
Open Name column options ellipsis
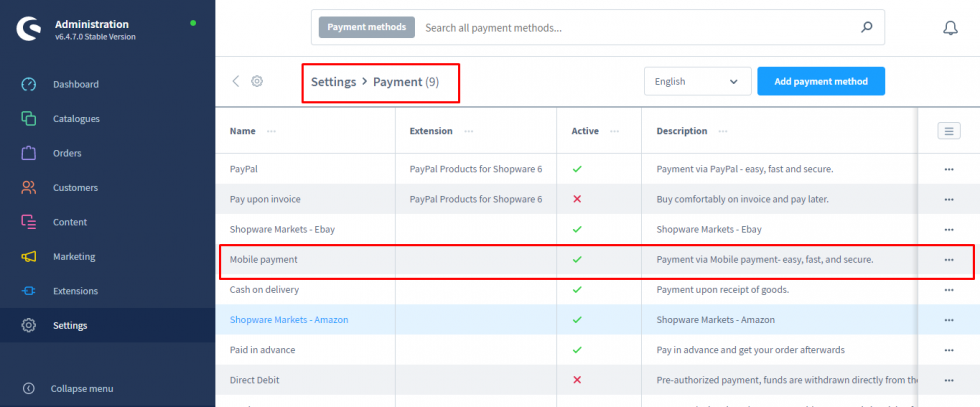coord(272,131)
